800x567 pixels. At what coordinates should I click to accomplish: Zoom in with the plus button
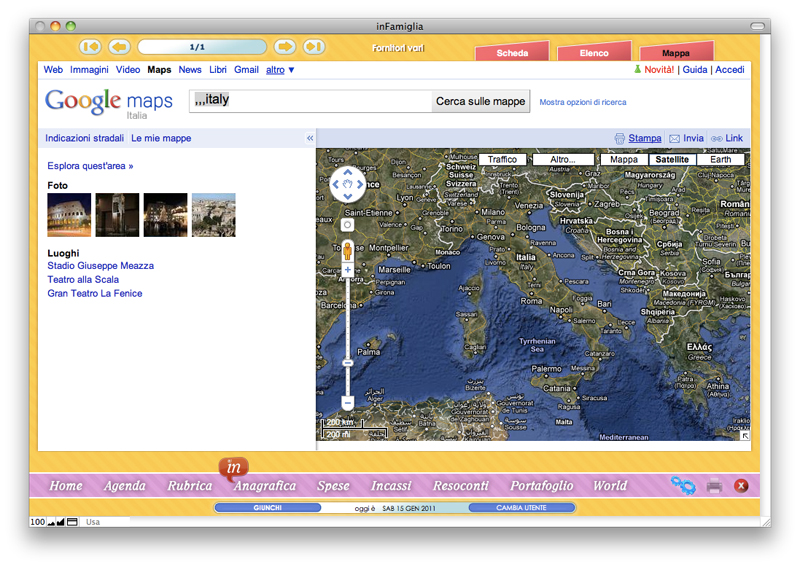(347, 270)
